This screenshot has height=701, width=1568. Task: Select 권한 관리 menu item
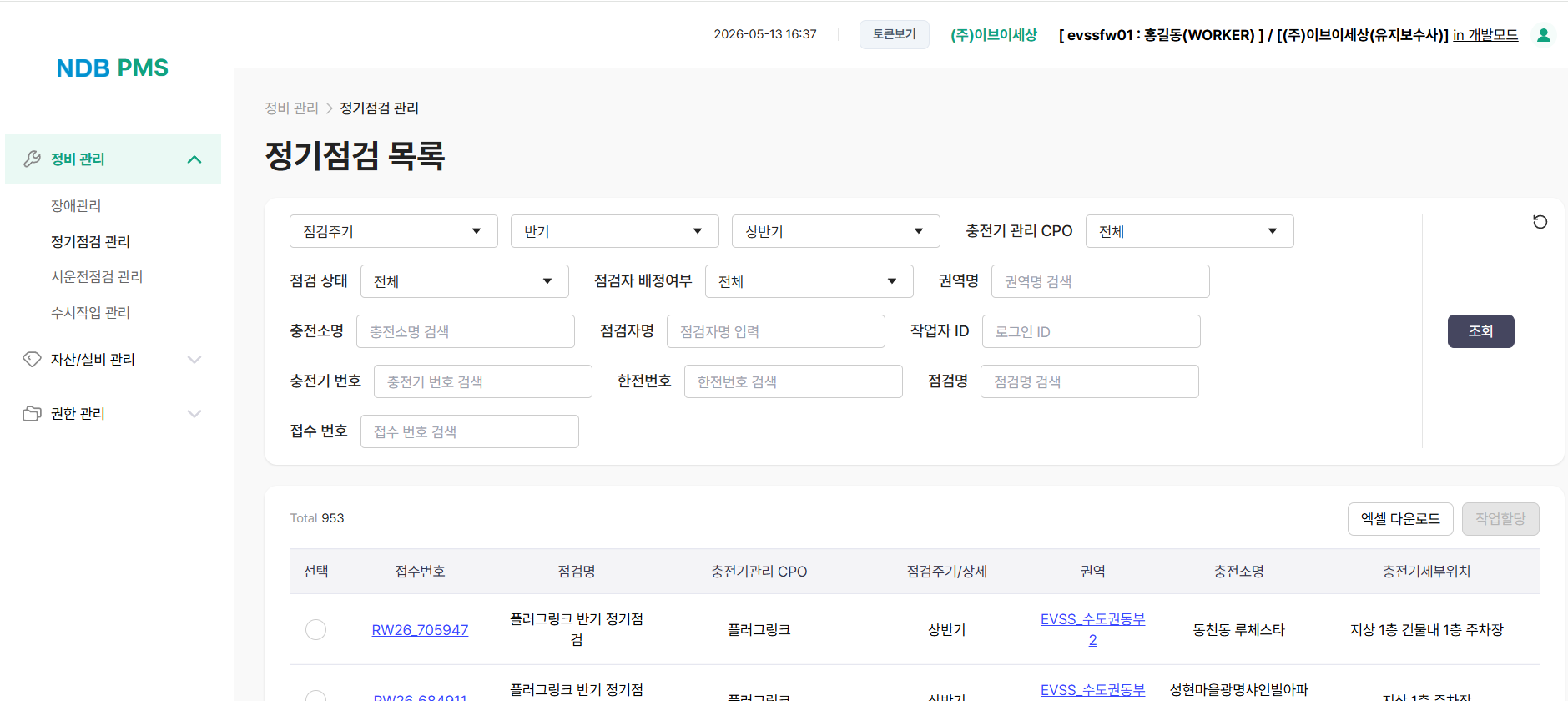113,414
